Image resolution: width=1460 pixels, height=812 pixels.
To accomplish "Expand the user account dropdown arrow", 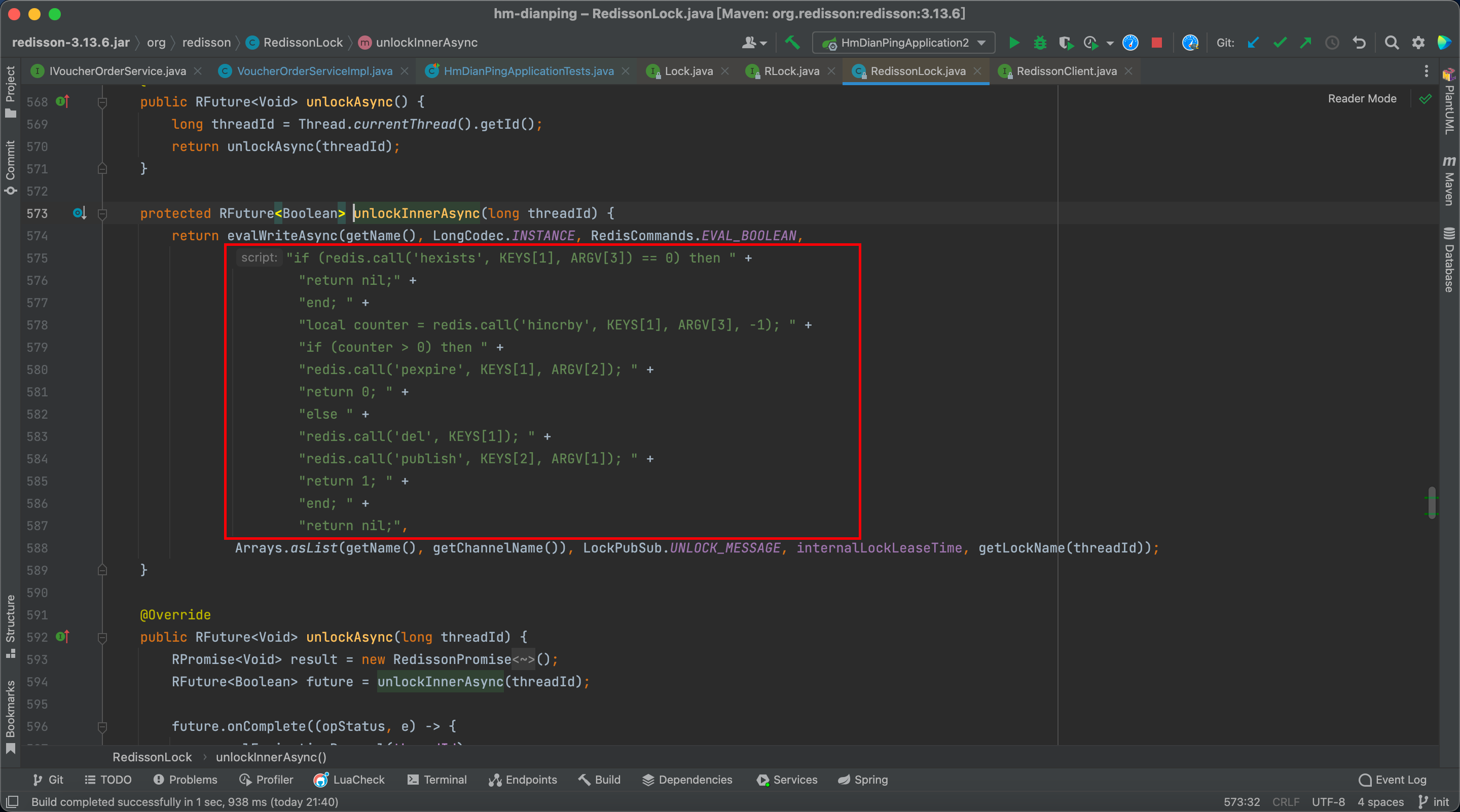I will coord(763,43).
